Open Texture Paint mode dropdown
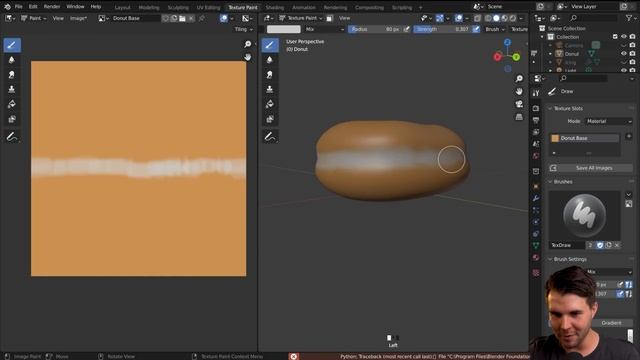This screenshot has width=640, height=360. (x=301, y=18)
